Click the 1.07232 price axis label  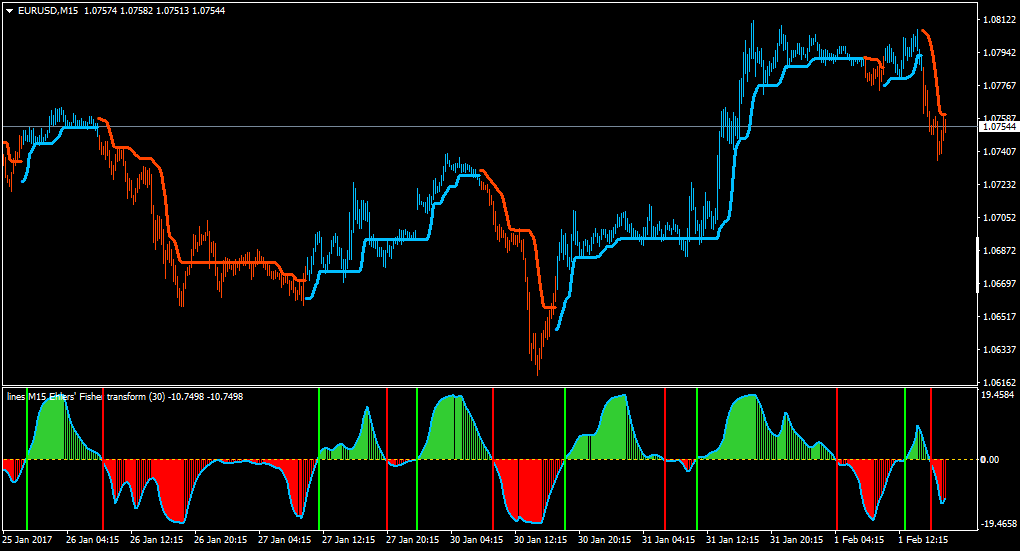pyautogui.click(x=999, y=185)
